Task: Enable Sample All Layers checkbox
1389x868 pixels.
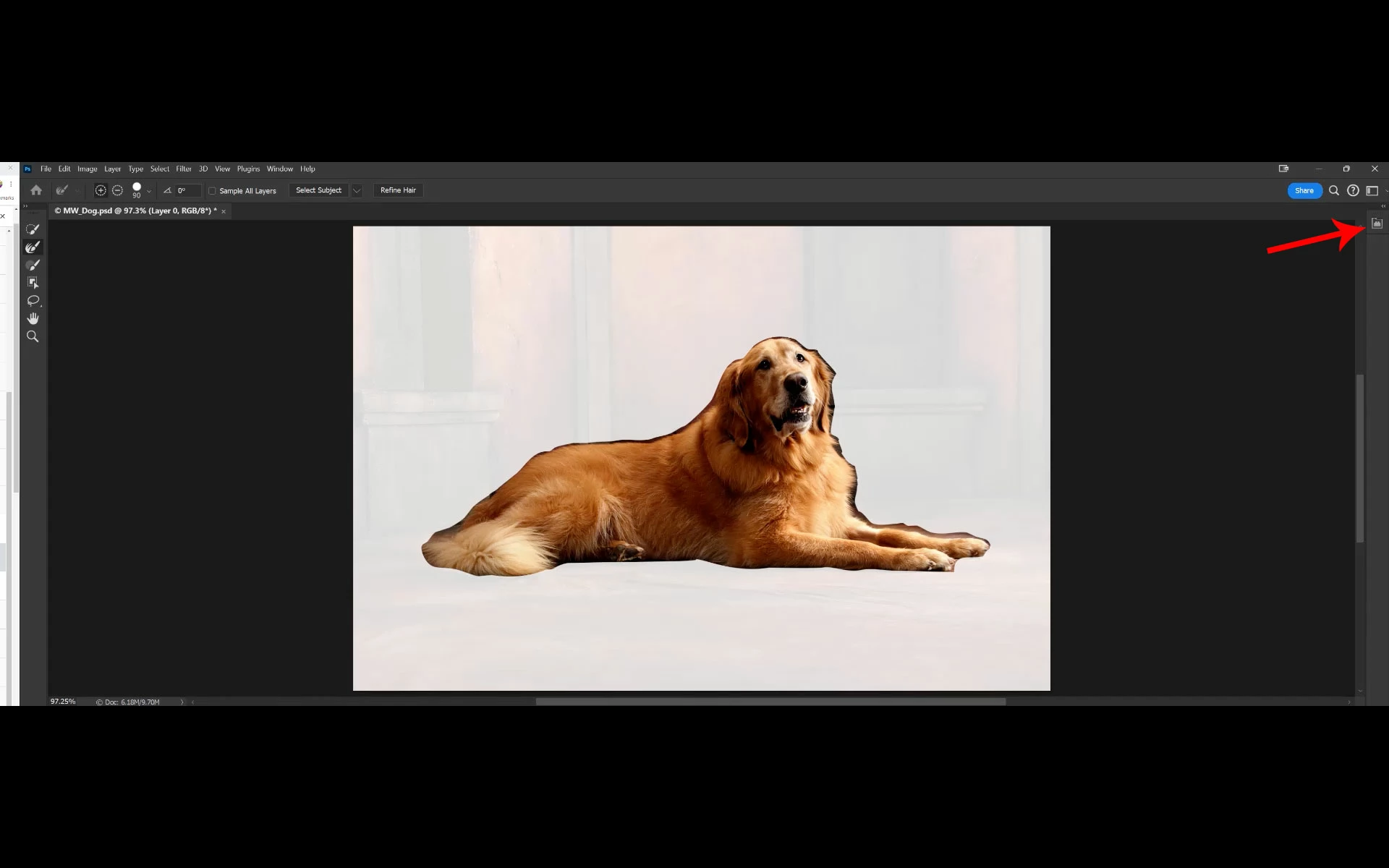Action: point(213,191)
